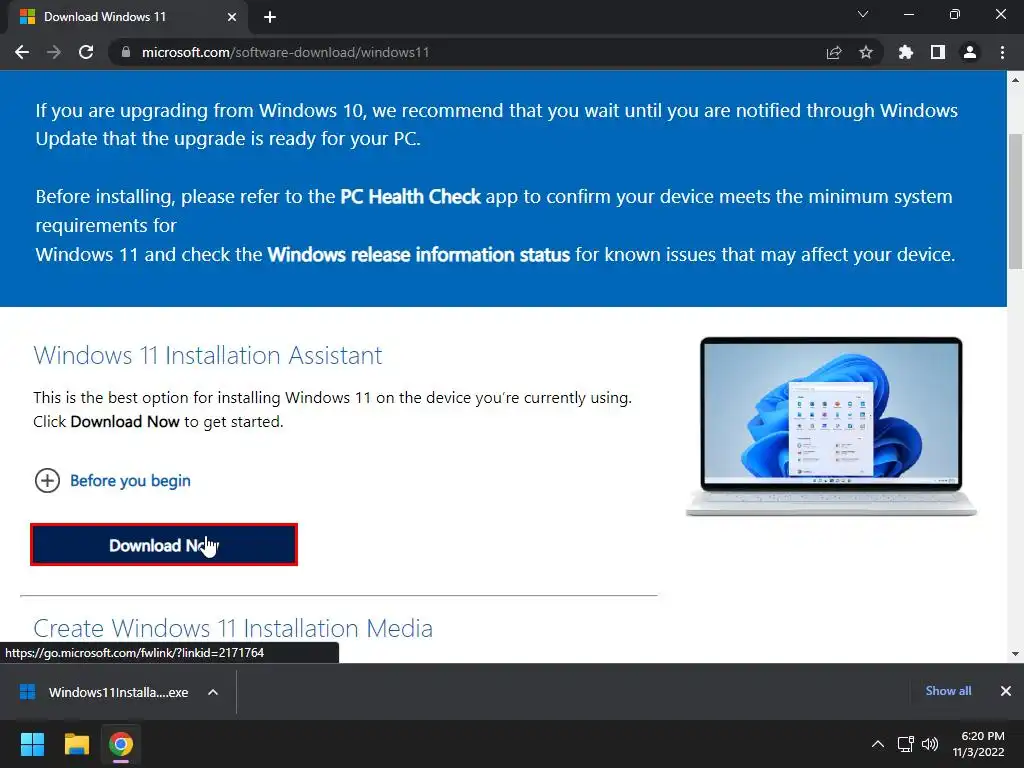The width and height of the screenshot is (1024, 768).
Task: Reload the Download Windows 11 page
Action: pyautogui.click(x=86, y=52)
